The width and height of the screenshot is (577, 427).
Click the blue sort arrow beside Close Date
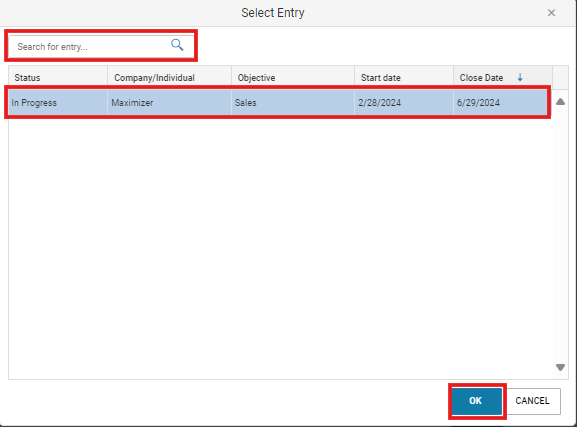[x=520, y=77]
